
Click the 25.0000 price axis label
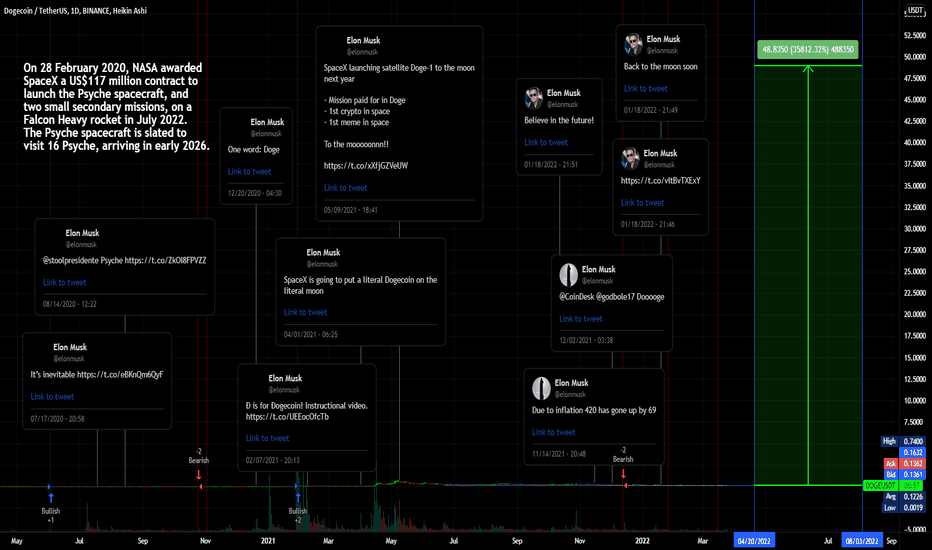(x=915, y=272)
